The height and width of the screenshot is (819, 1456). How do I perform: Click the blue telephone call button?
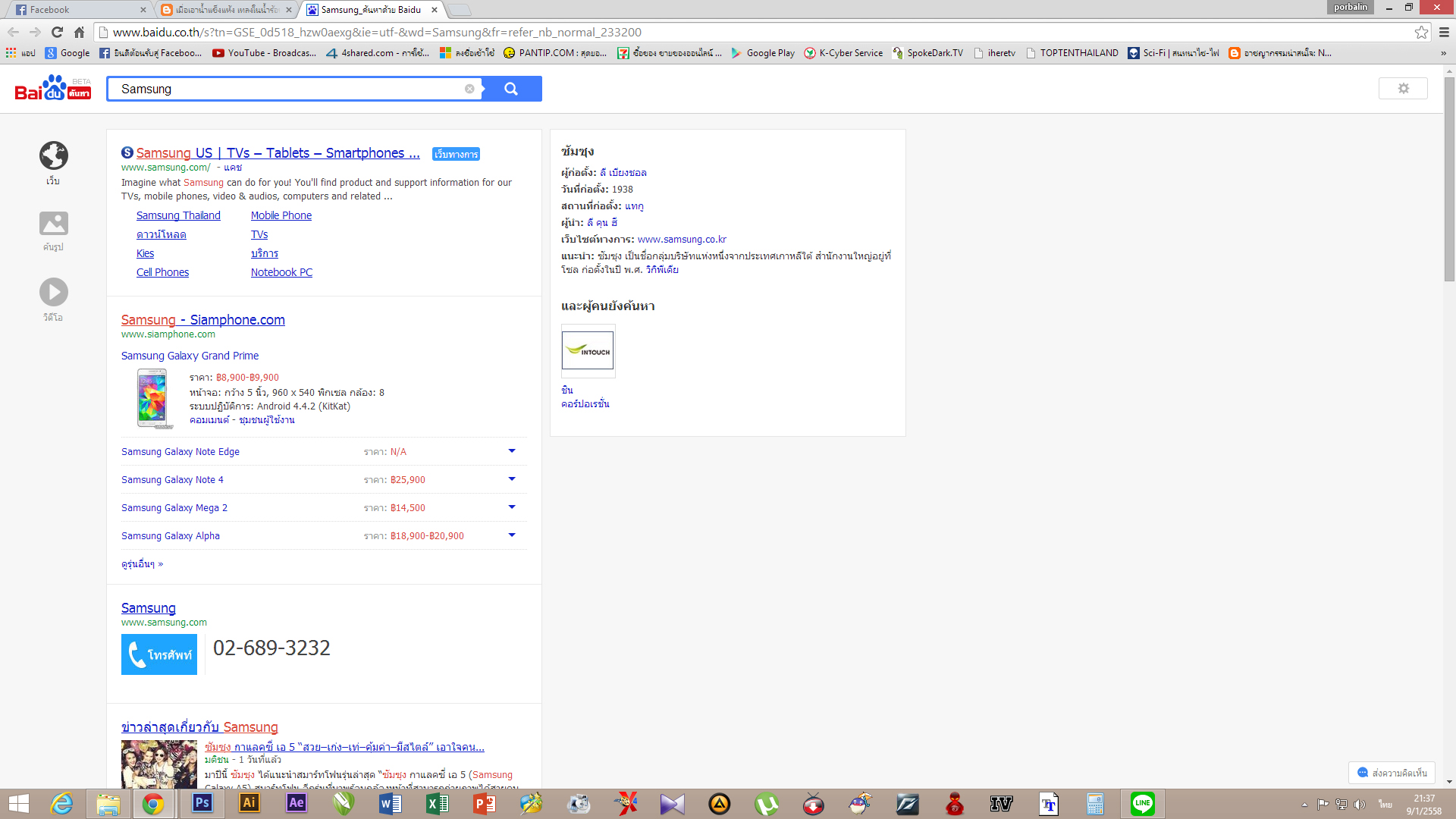pyautogui.click(x=159, y=654)
